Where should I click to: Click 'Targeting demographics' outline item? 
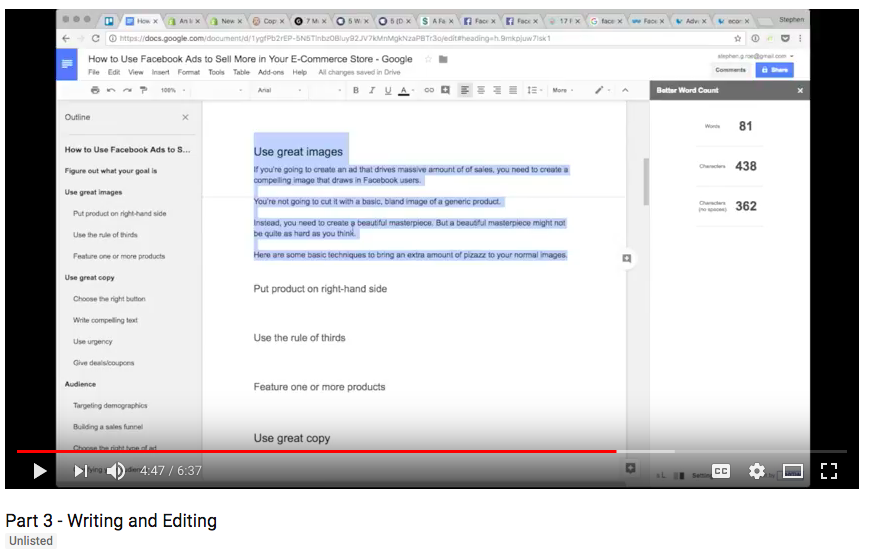tap(110, 406)
